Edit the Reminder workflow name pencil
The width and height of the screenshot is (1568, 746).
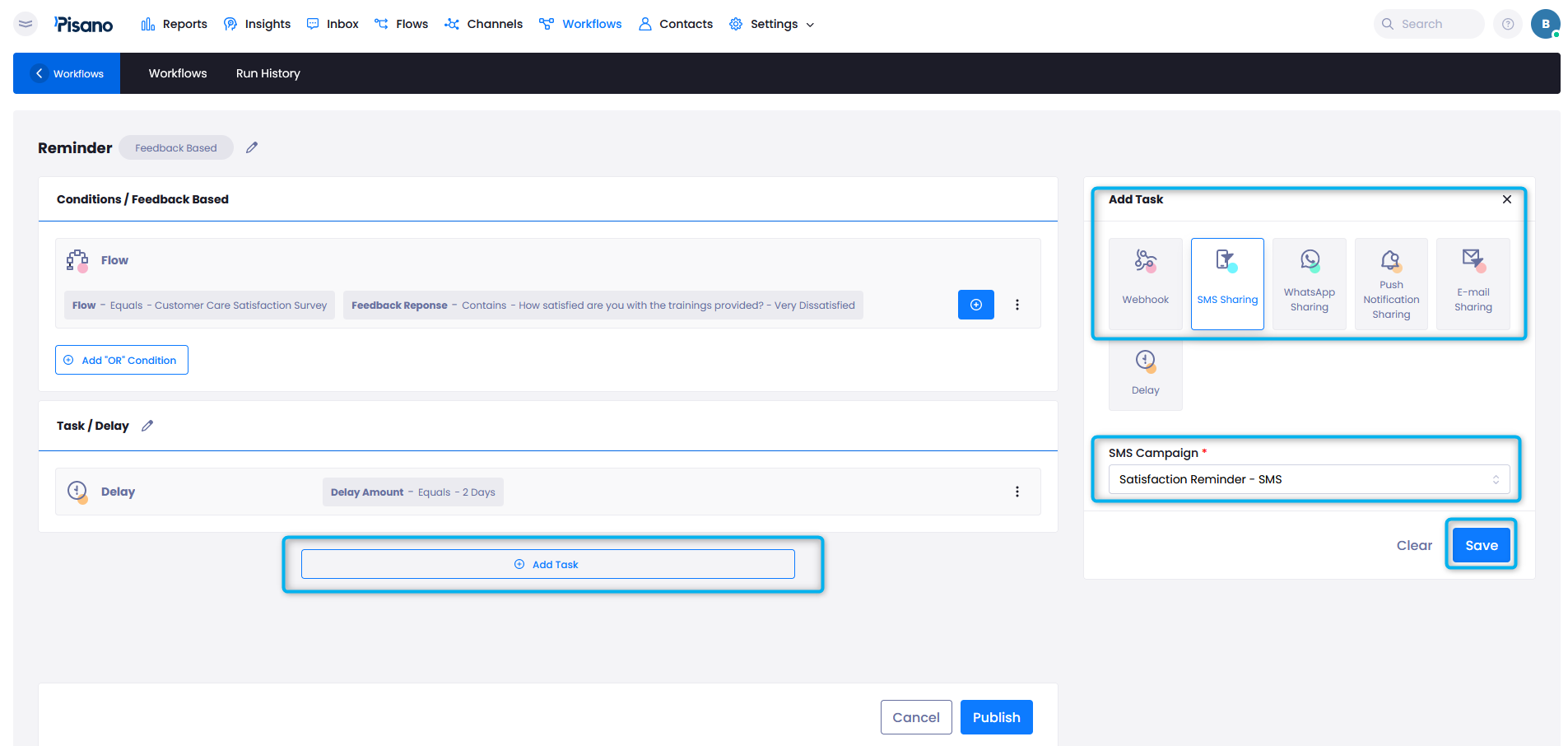click(x=252, y=147)
